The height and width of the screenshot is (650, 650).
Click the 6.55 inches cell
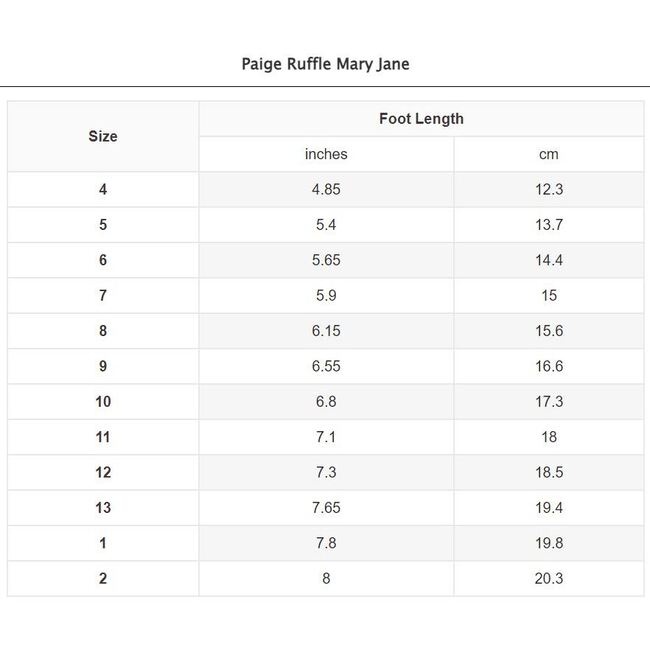(326, 366)
